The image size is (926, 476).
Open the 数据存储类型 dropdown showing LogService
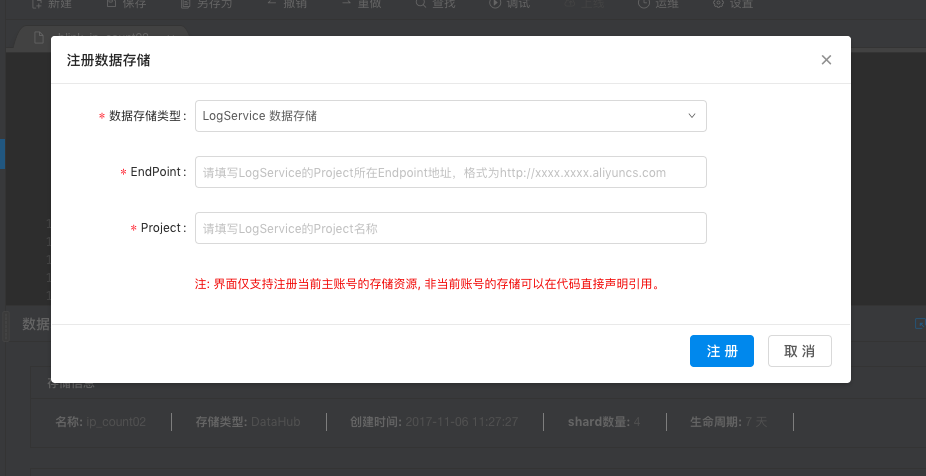click(451, 116)
